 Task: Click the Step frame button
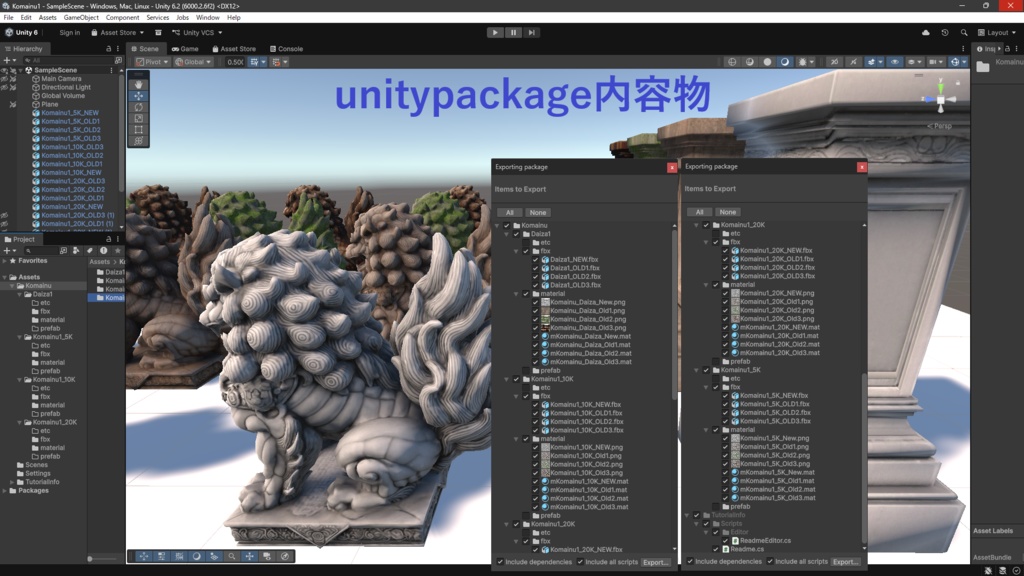coord(532,32)
